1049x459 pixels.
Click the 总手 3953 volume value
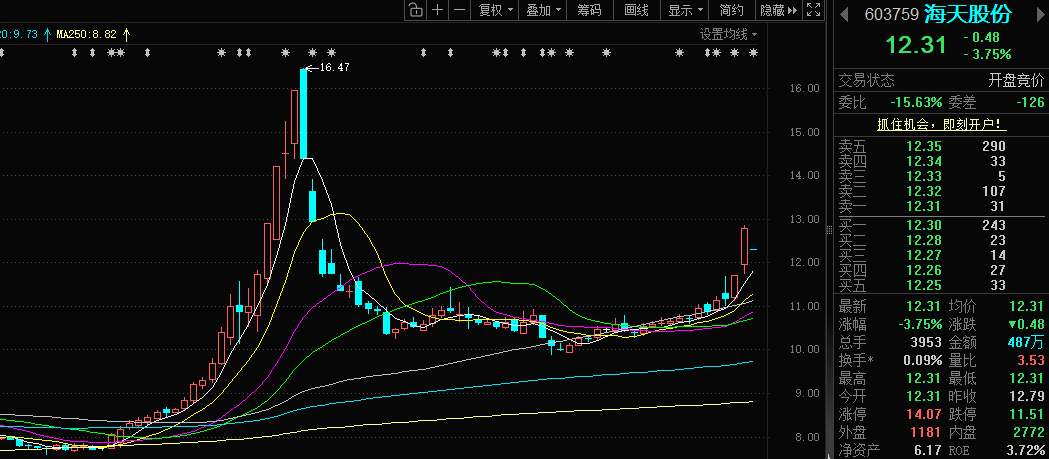click(926, 343)
